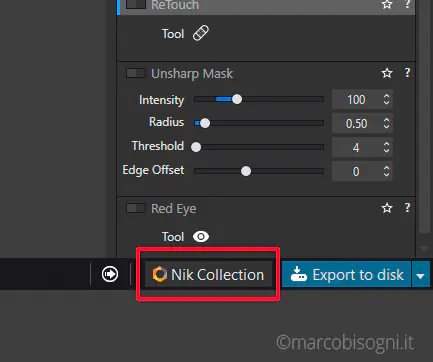Click the Unsharp Mask palette title
Screen dimensions: 433x362
coord(192,73)
